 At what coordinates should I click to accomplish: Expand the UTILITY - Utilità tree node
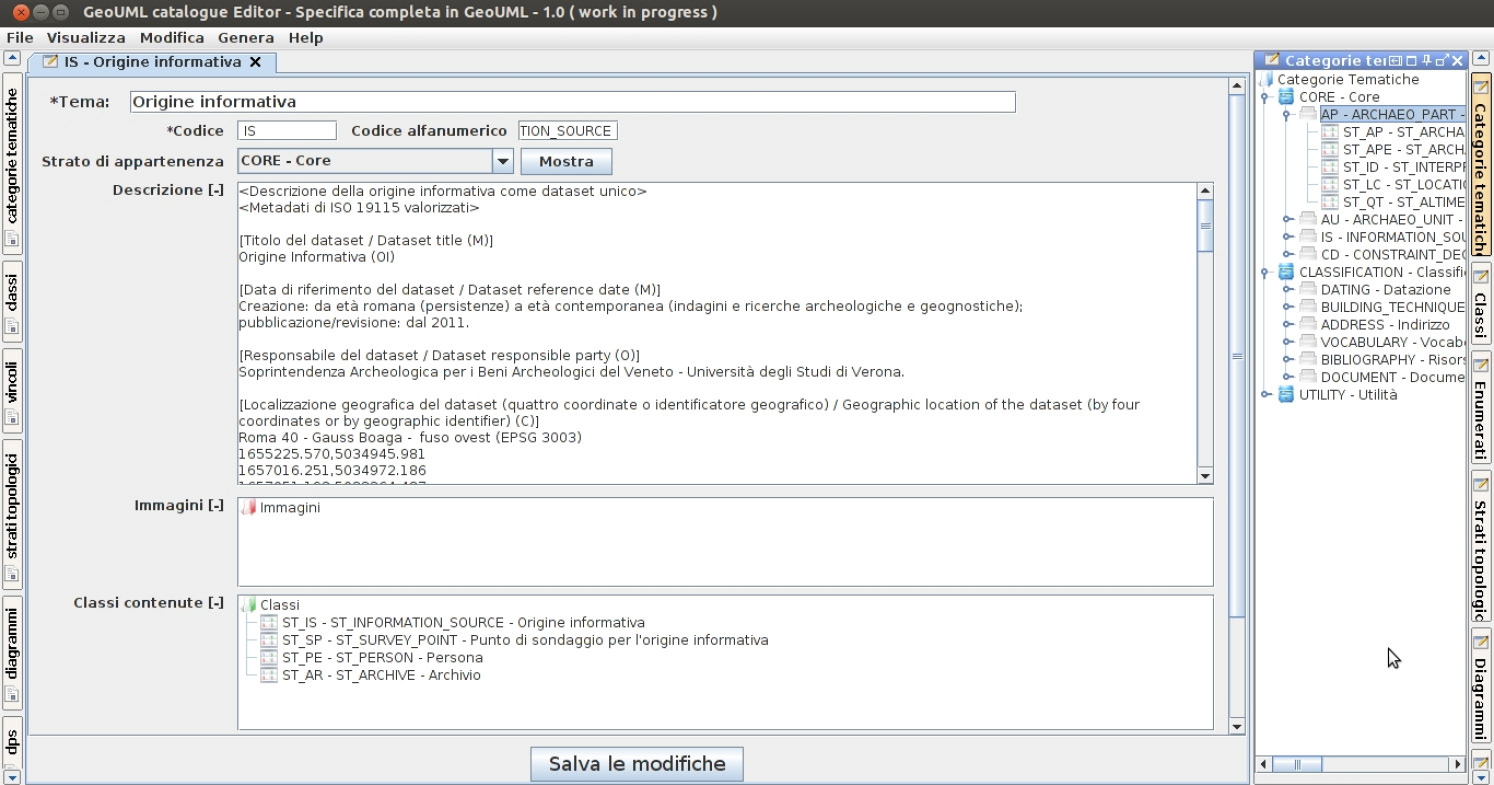[1265, 395]
